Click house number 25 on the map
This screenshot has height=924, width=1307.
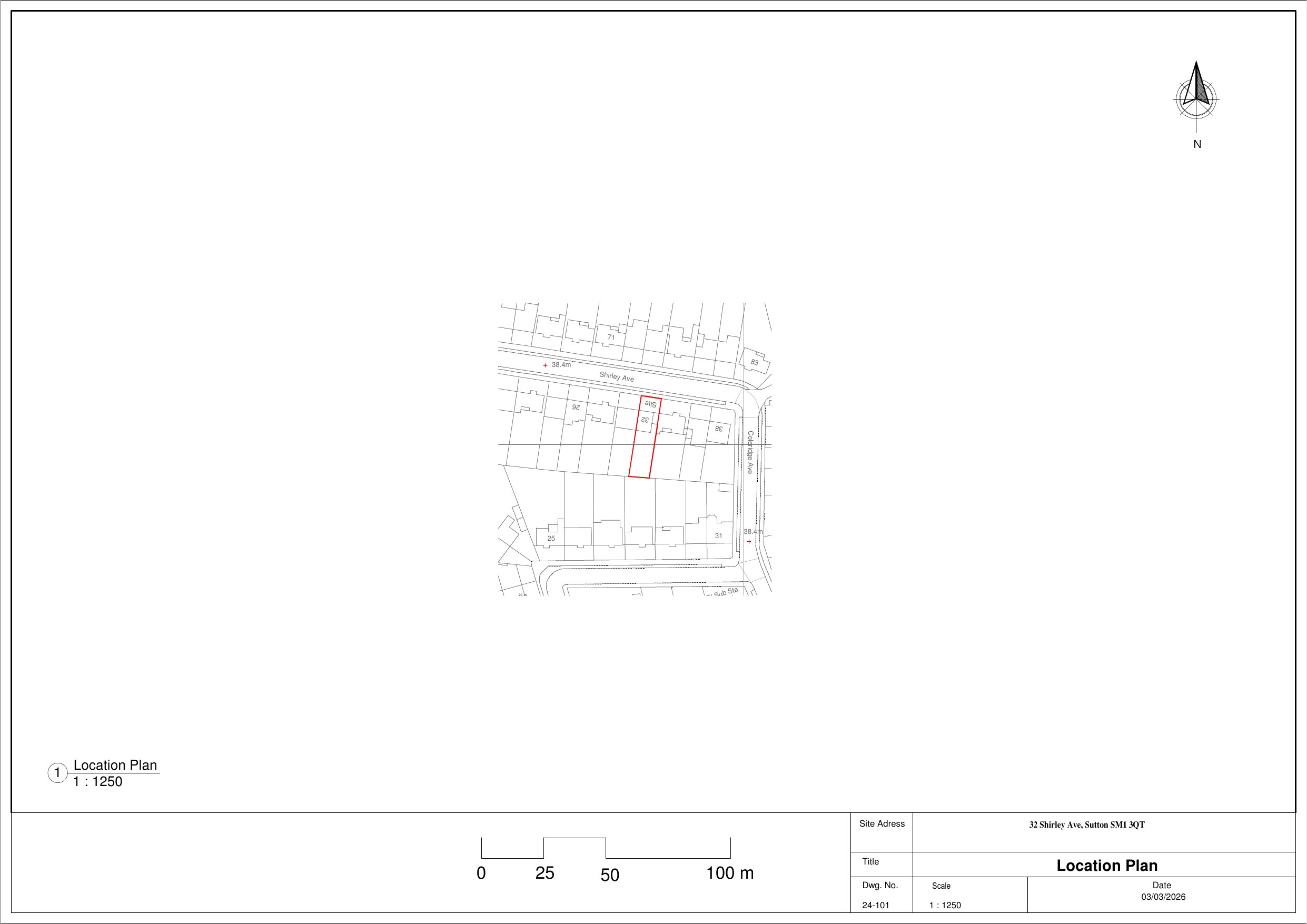551,538
